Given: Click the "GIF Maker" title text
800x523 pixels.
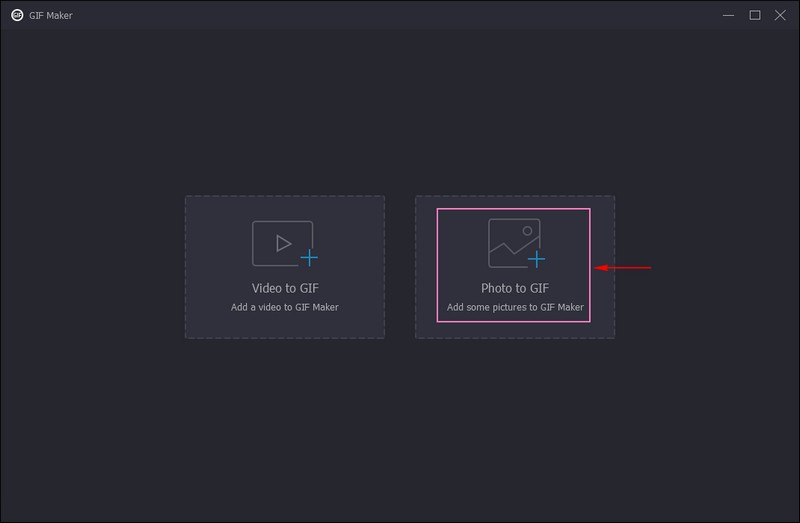Looking at the screenshot, I should [52, 16].
